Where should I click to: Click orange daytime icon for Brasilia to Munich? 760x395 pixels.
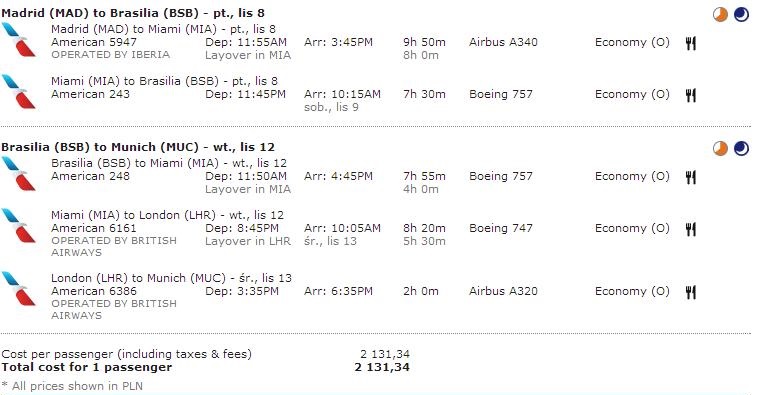pyautogui.click(x=720, y=148)
